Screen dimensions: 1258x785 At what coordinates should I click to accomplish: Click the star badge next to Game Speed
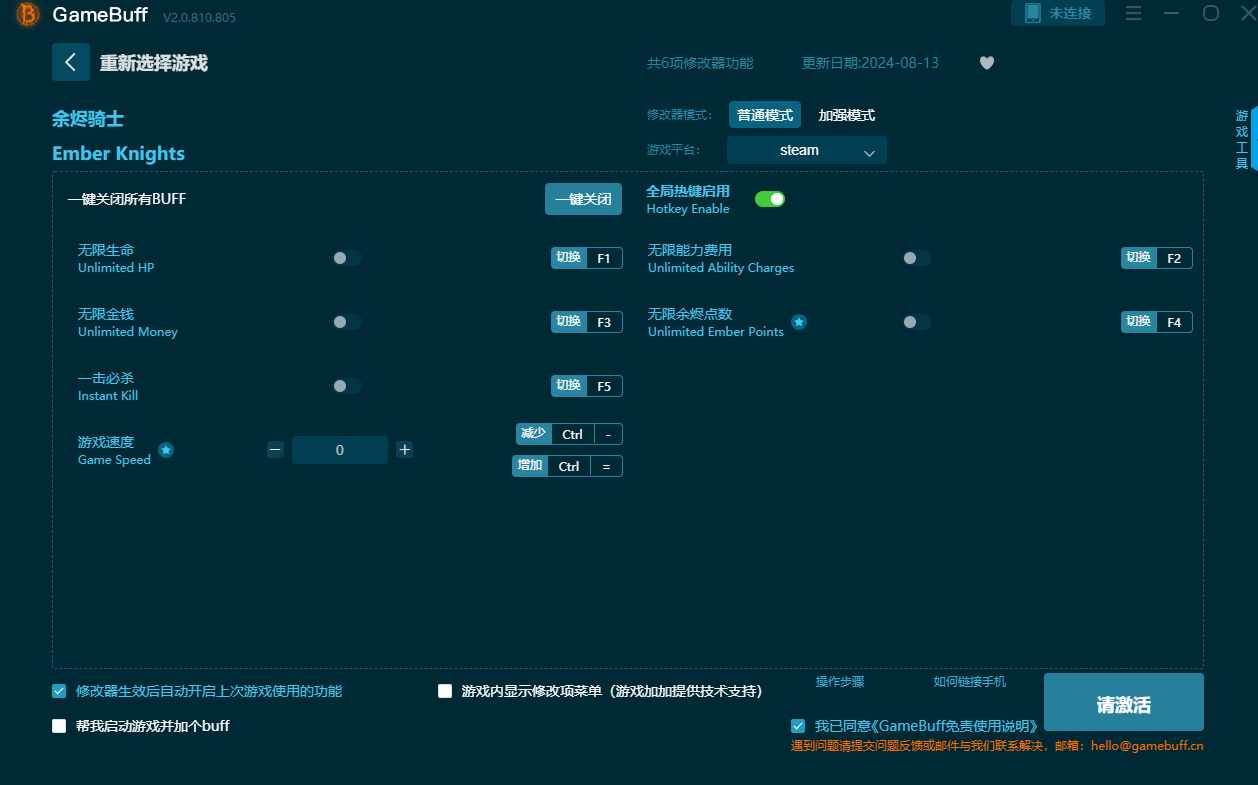(x=166, y=450)
